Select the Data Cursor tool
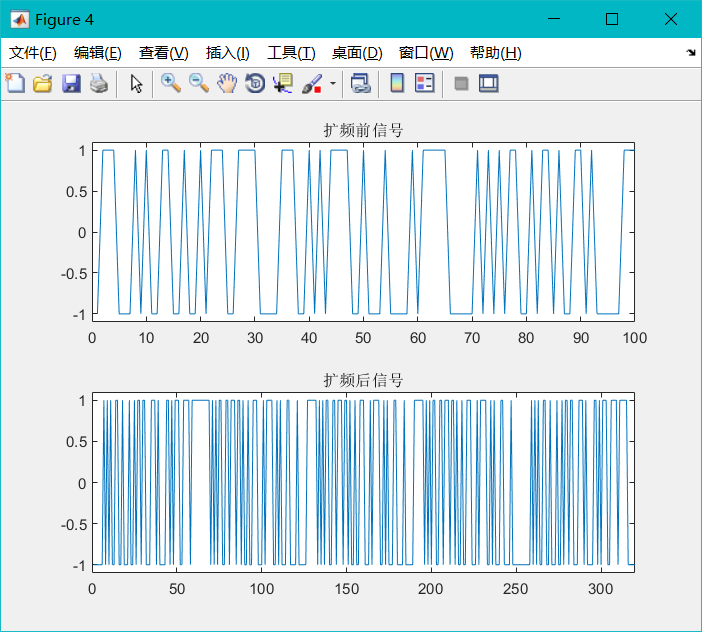Viewport: 702px width, 632px height. tap(283, 83)
